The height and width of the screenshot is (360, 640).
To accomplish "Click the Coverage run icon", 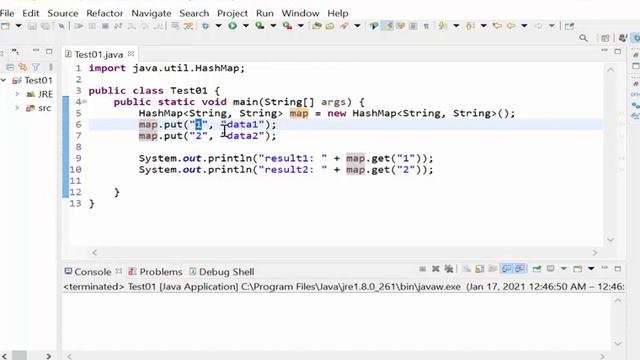I will tap(260, 26).
